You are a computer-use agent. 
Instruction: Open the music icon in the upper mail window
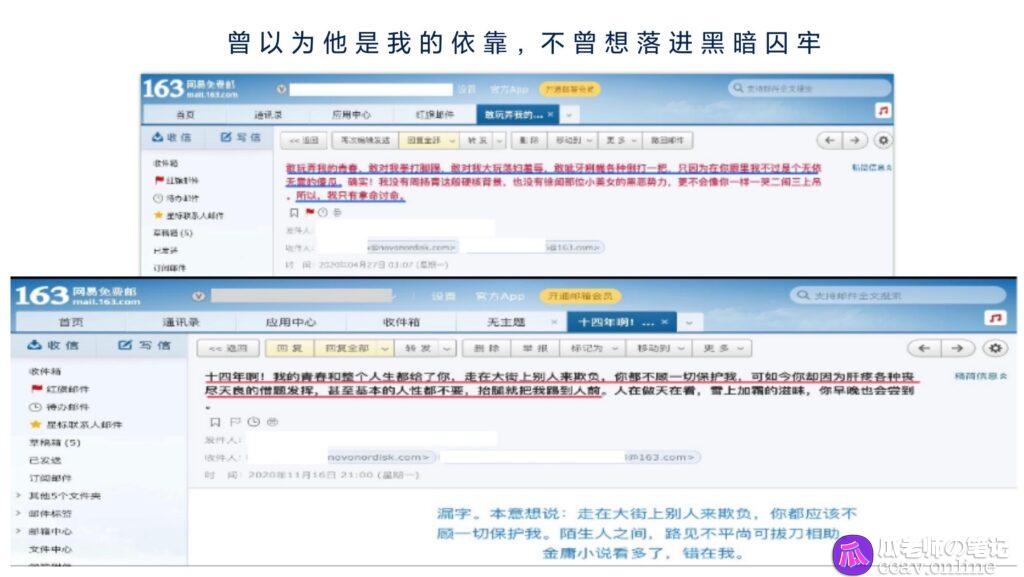click(883, 111)
